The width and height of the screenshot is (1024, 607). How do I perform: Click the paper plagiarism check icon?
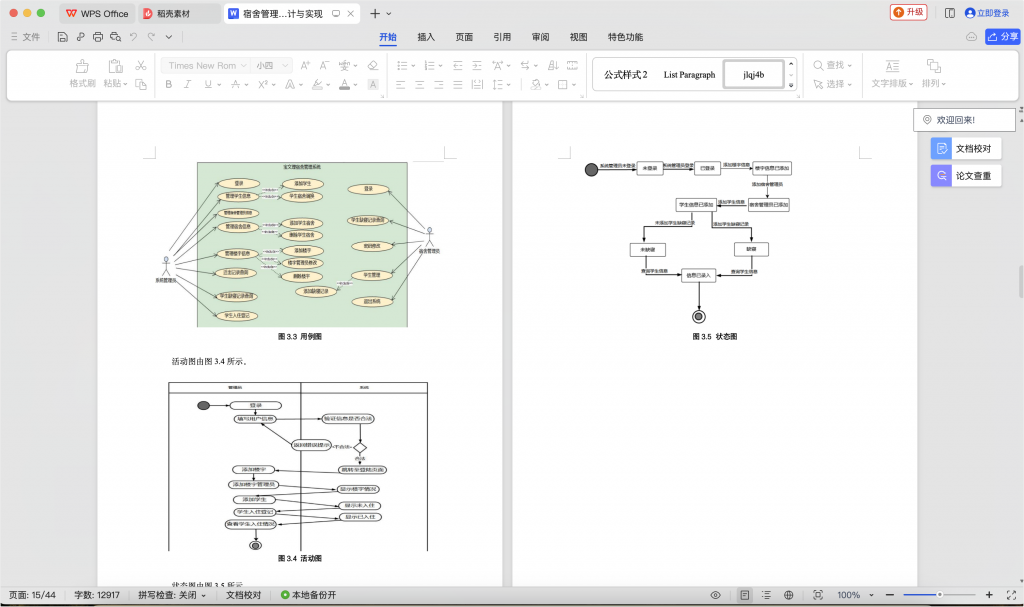tap(940, 176)
